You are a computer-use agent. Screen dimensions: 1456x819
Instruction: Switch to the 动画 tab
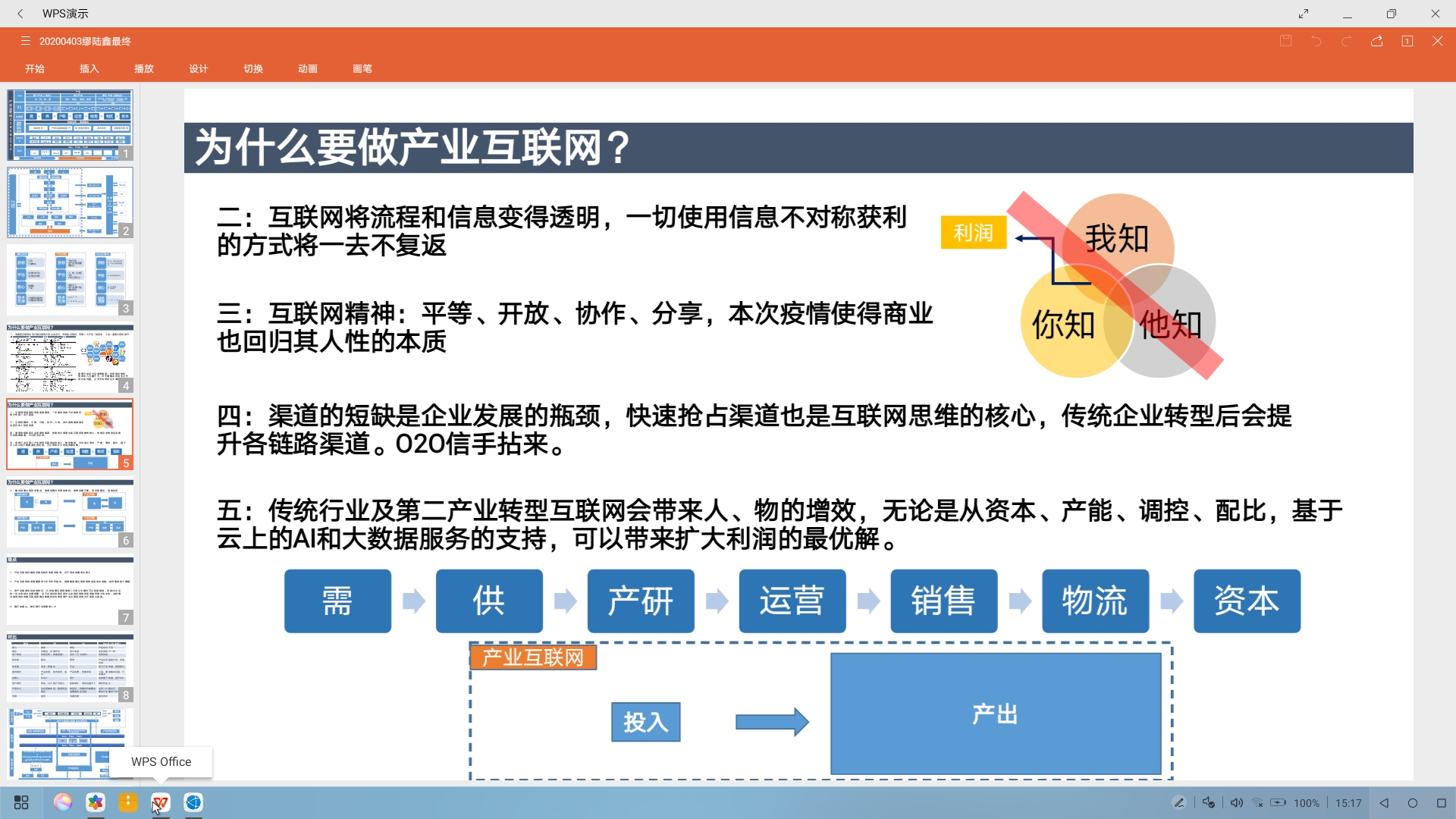(x=307, y=68)
